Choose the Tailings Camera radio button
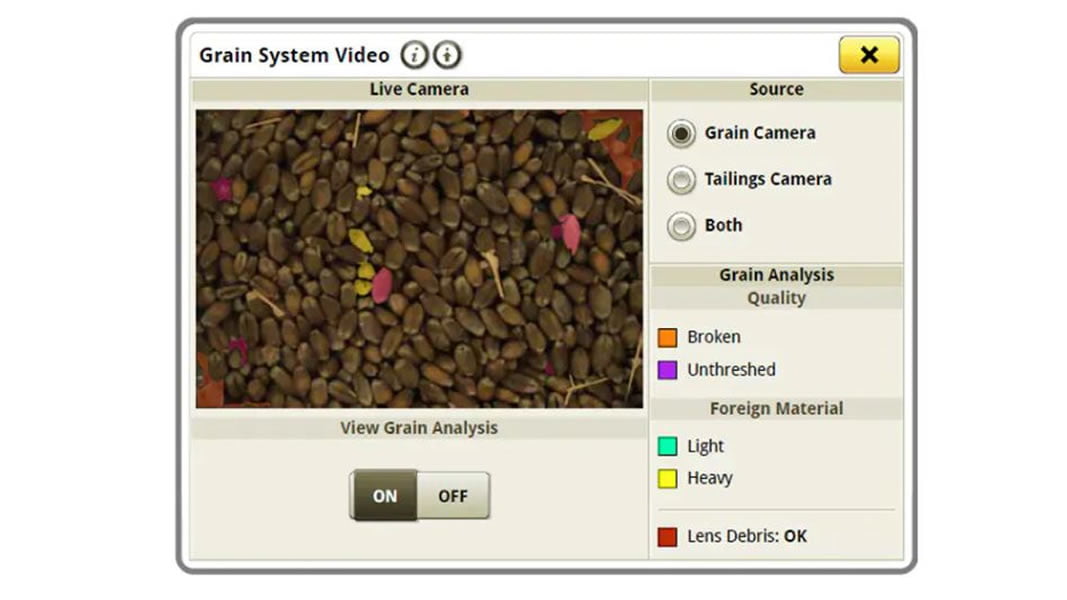1067x600 pixels. pyautogui.click(x=682, y=180)
